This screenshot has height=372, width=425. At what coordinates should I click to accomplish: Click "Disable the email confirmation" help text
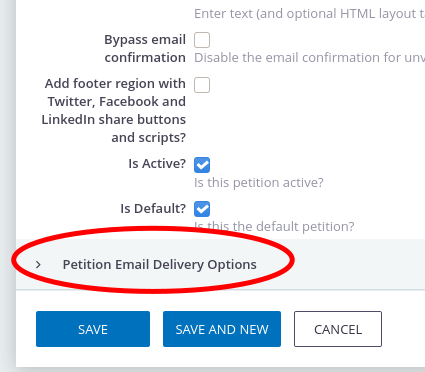pyautogui.click(x=309, y=58)
